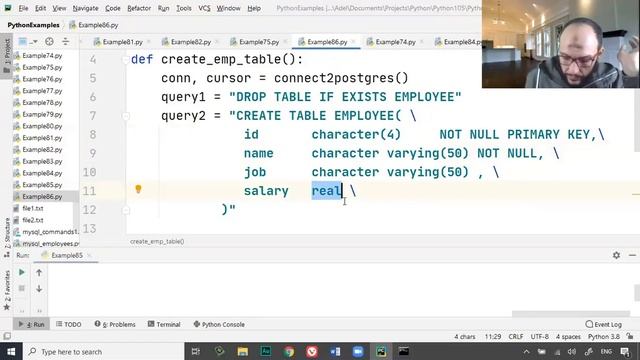Click fold end marker at line 12
The image size is (640, 360).
[x=126, y=210]
